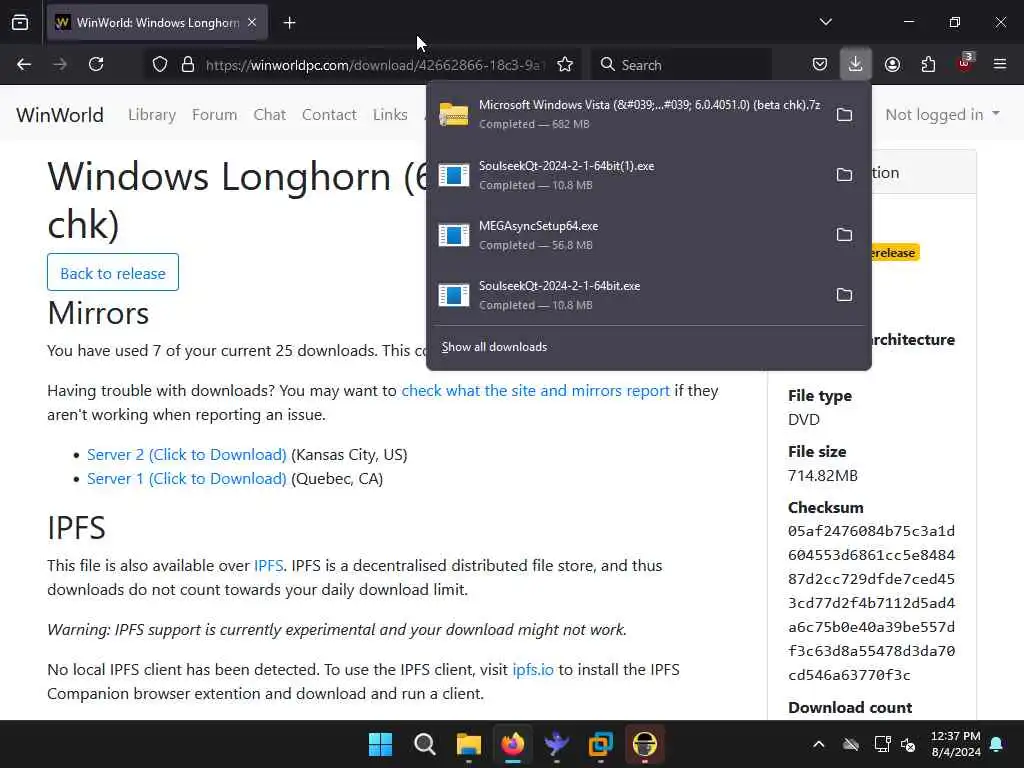The height and width of the screenshot is (768, 1024).
Task: Focus the Search box in toolbar
Action: click(682, 65)
